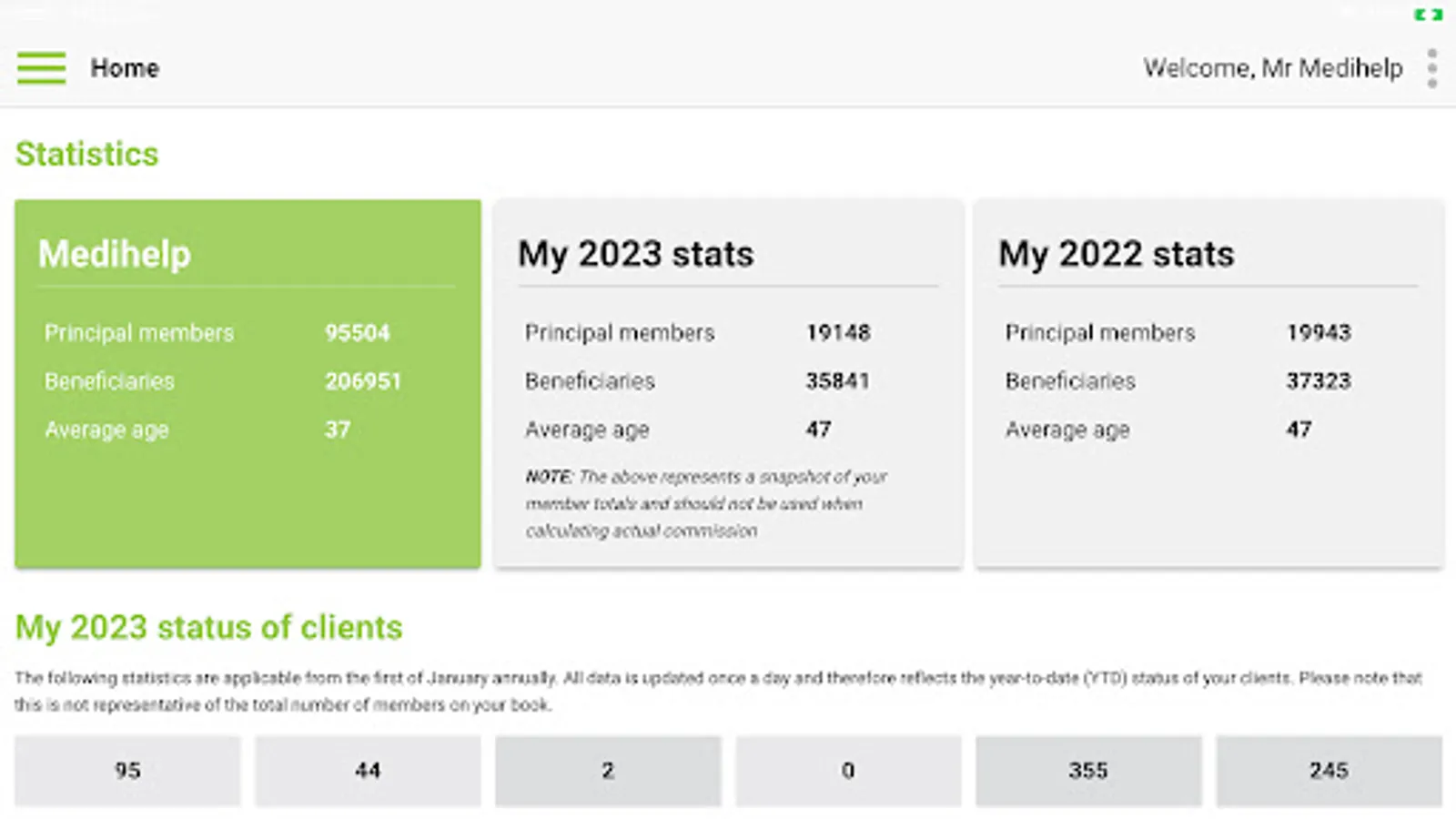Click the Welcome, Mr Medihelp text
The height and width of the screenshot is (819, 1456).
click(x=1273, y=68)
